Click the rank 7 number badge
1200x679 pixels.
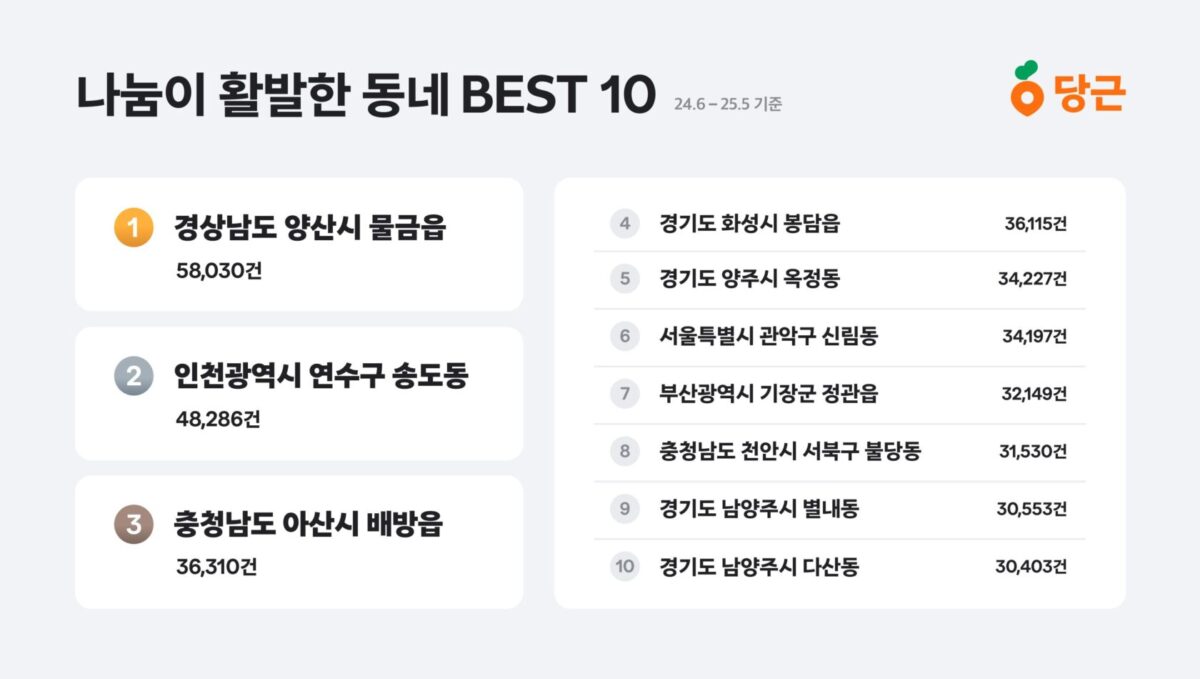tap(625, 394)
